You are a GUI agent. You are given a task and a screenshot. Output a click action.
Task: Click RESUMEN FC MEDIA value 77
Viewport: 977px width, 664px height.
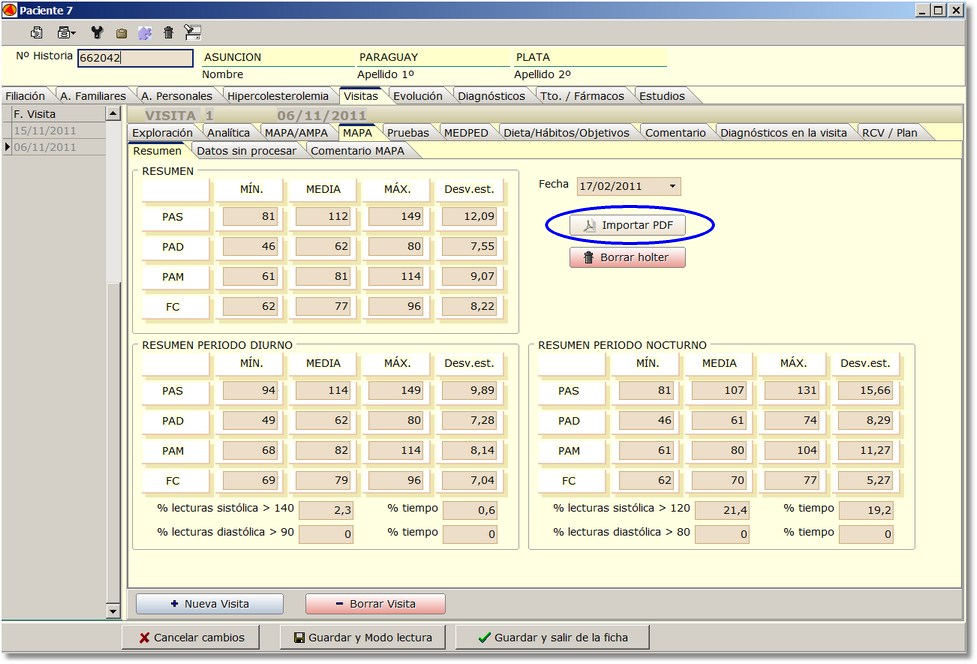tap(323, 306)
